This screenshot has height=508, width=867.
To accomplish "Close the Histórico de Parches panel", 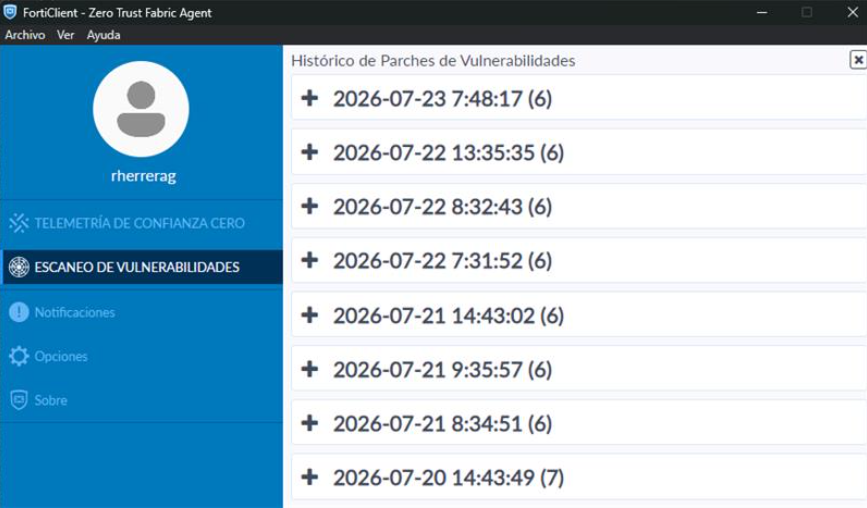I will click(858, 59).
